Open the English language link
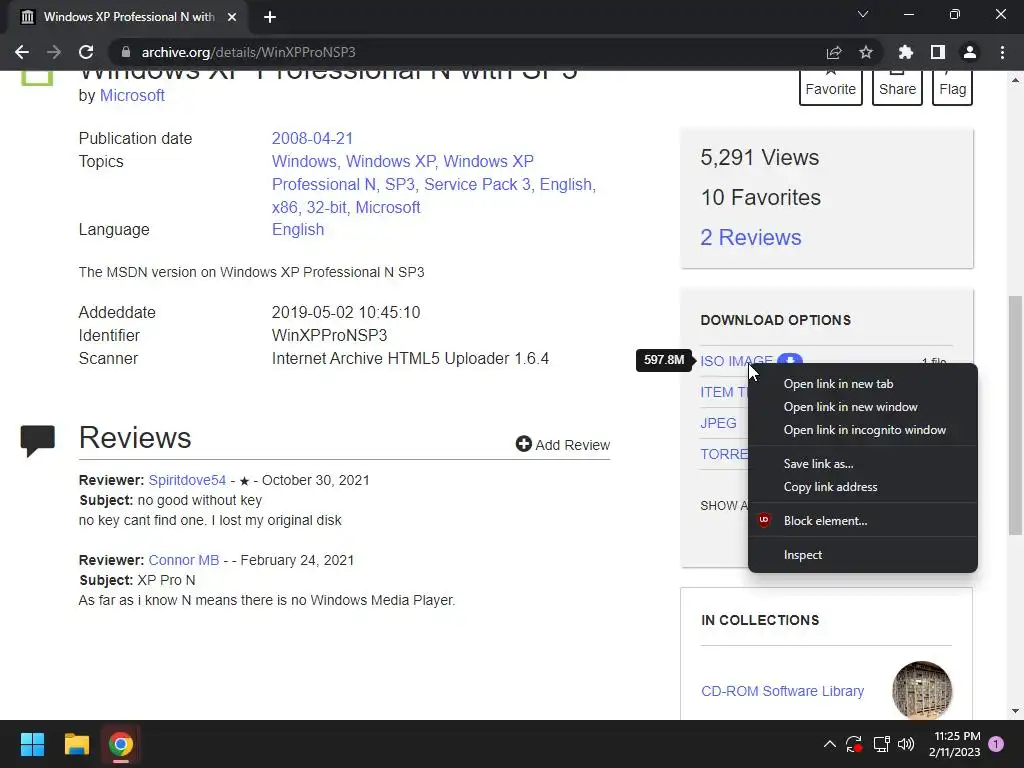 click(x=298, y=229)
